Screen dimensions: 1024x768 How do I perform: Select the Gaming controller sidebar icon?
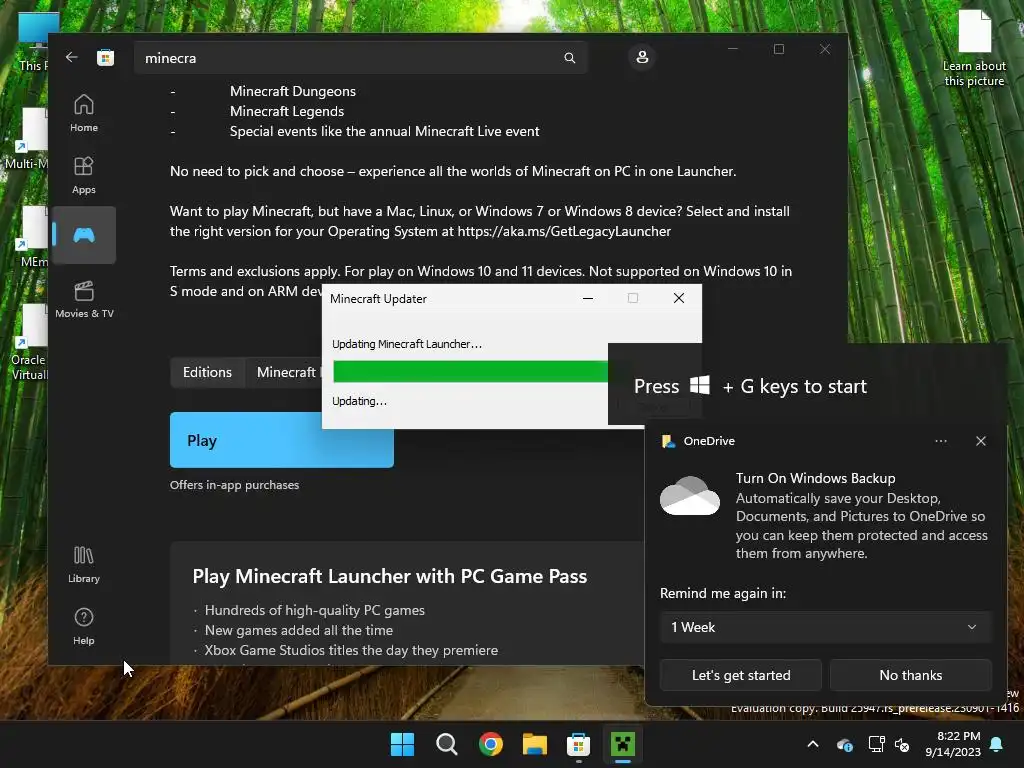pyautogui.click(x=84, y=235)
